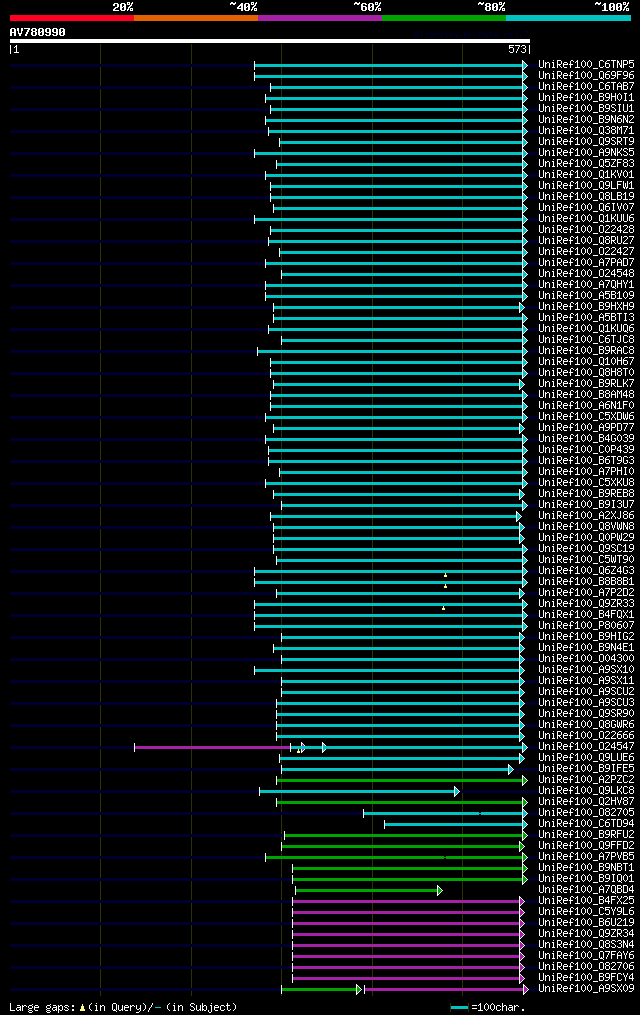Click the purple B4FX25 alignment bar

point(408,902)
